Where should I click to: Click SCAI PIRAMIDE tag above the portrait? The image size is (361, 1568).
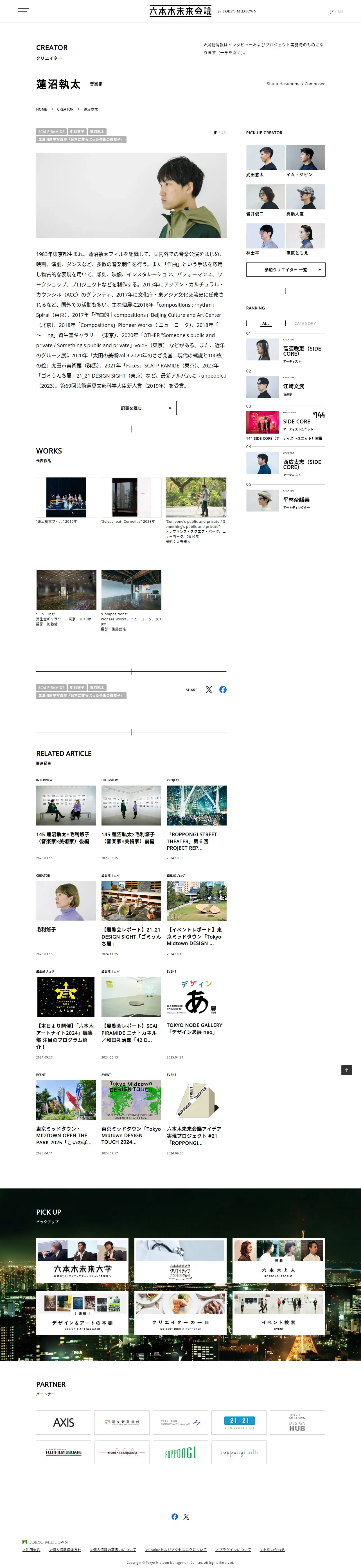51,131
